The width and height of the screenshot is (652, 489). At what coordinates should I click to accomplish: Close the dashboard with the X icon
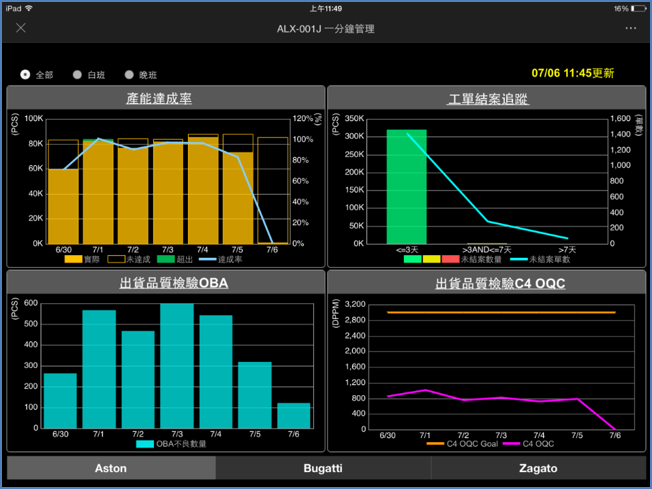click(21, 28)
